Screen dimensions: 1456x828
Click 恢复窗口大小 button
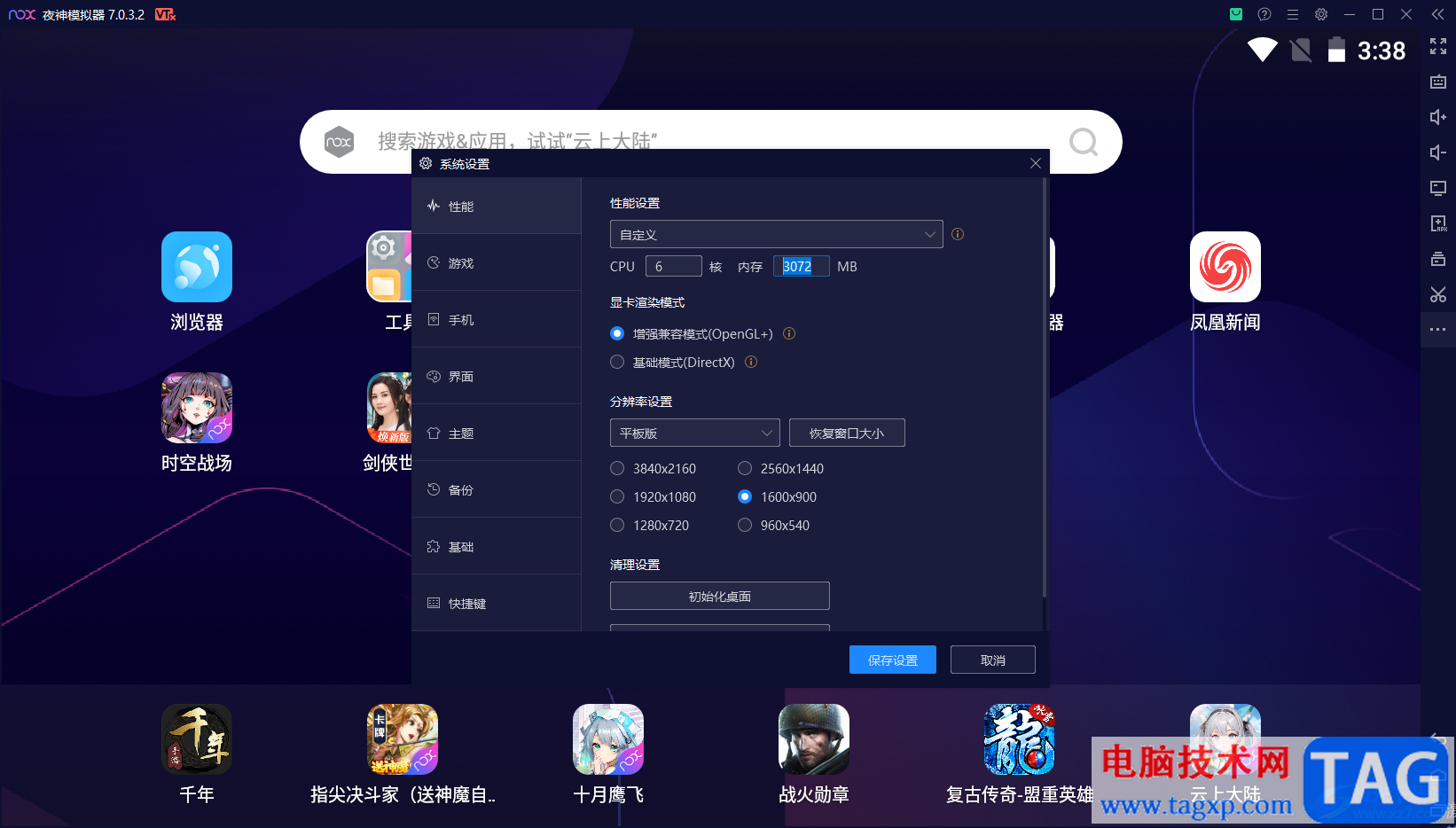tap(847, 433)
